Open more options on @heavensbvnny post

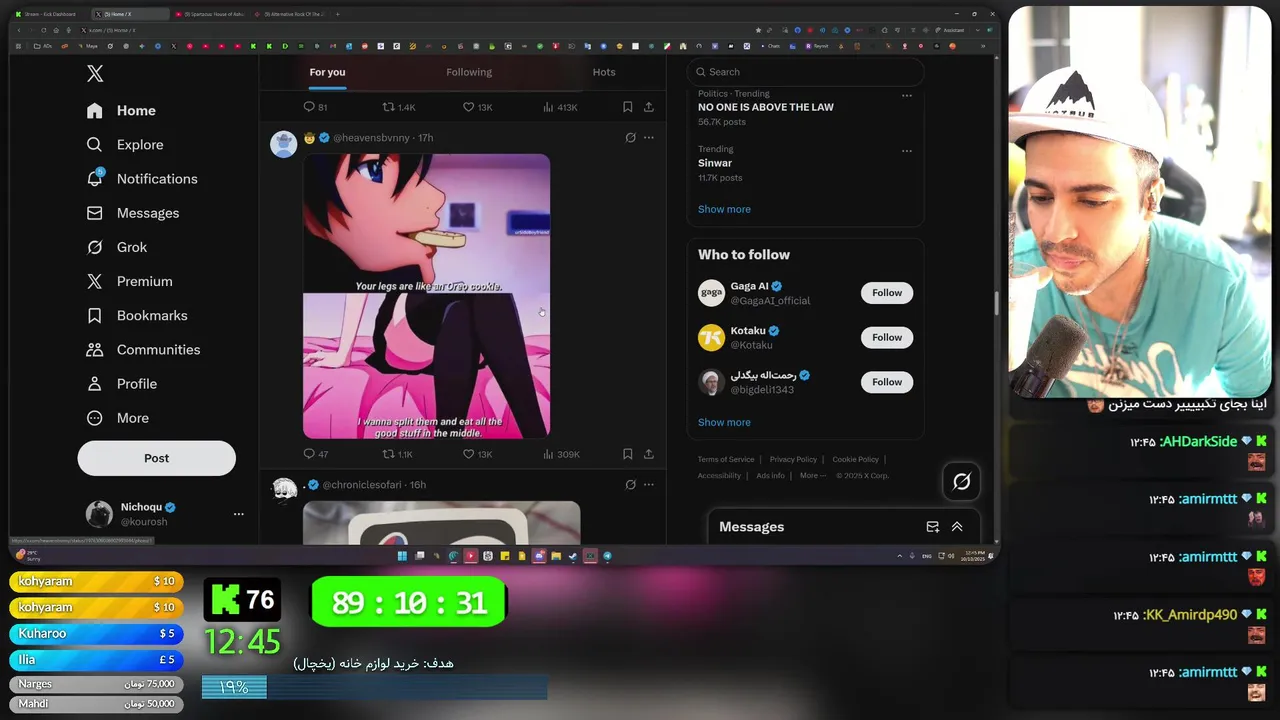click(648, 138)
